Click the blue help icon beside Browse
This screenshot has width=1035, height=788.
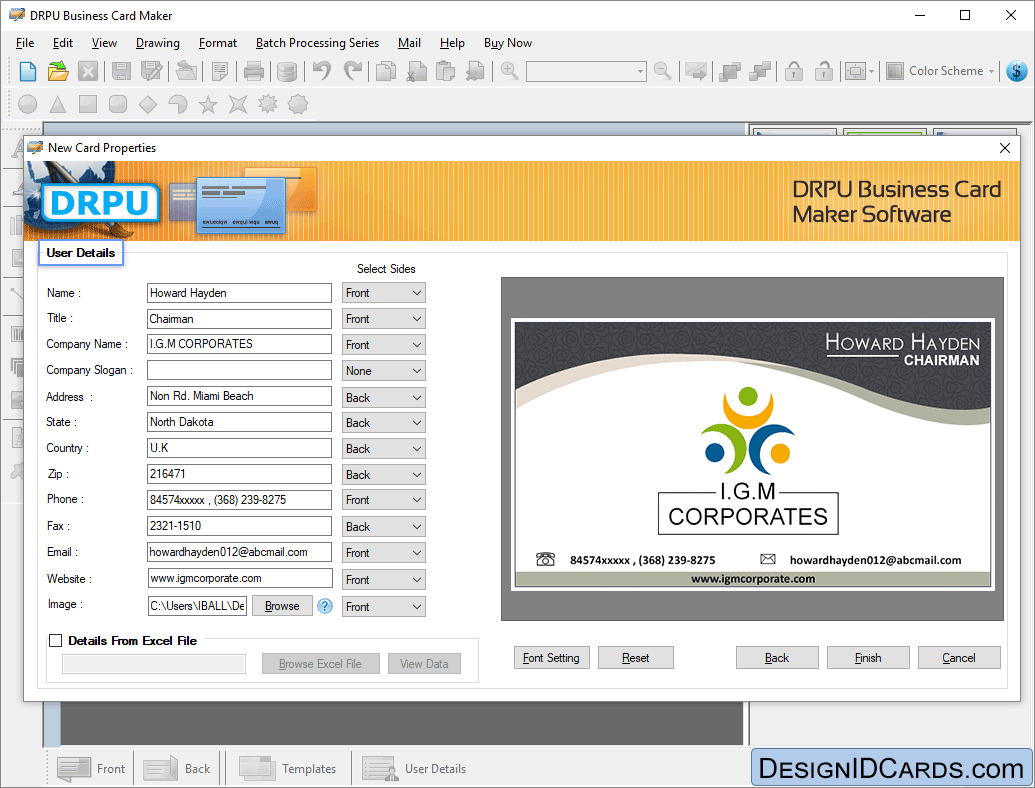pyautogui.click(x=325, y=606)
